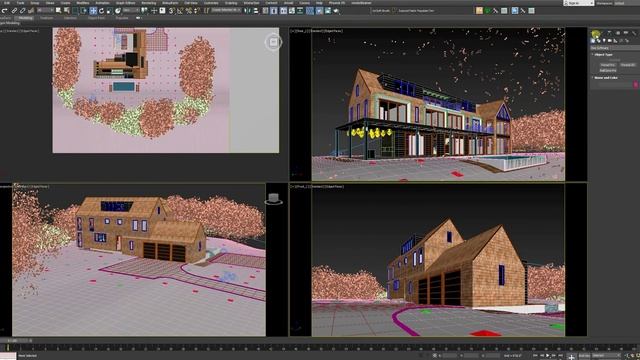Open the Reference Coordinate System dropdown
The width and height of the screenshot is (640, 360).
click(x=131, y=11)
